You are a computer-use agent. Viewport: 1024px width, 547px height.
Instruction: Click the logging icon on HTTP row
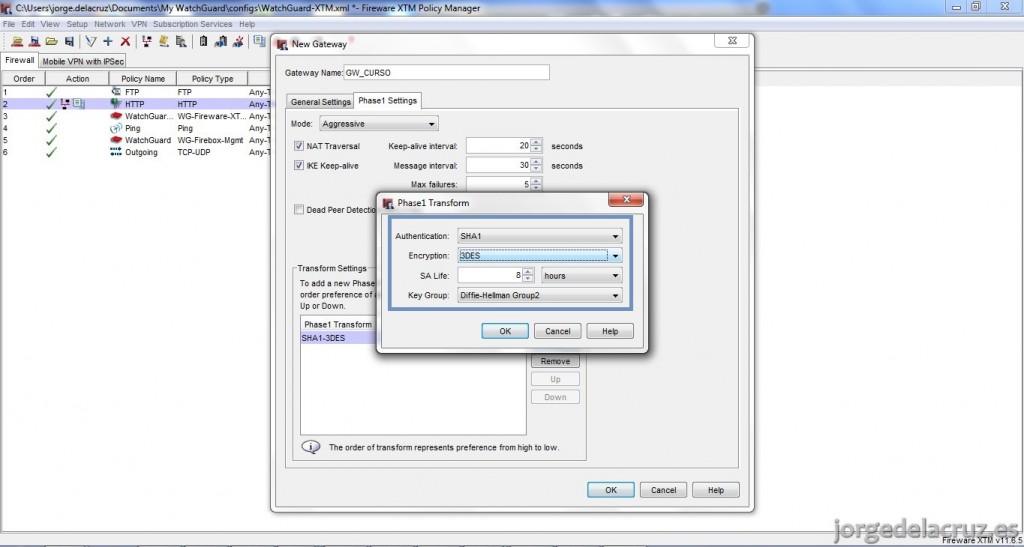tap(78, 103)
